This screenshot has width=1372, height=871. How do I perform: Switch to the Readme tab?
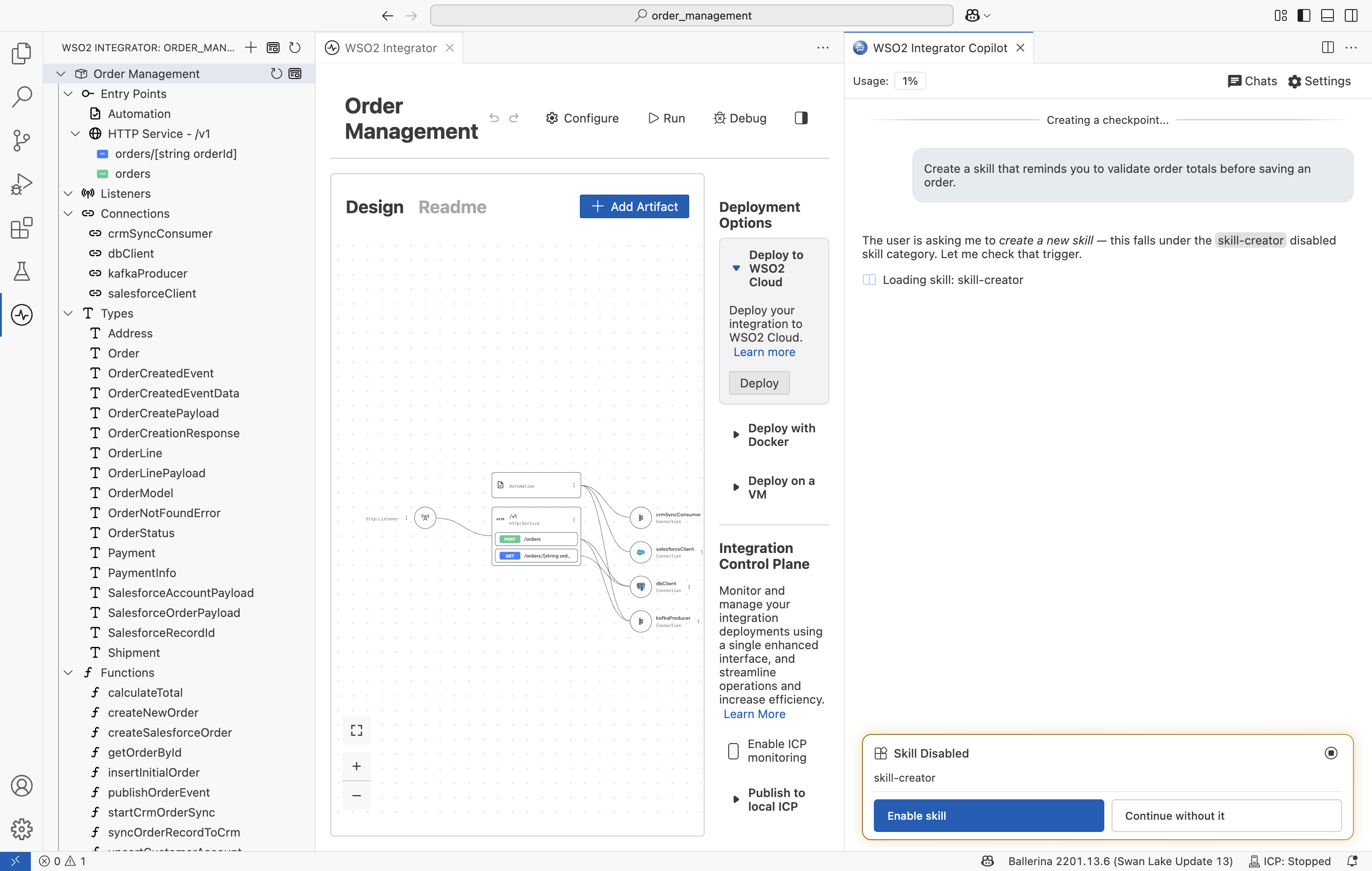click(x=452, y=207)
